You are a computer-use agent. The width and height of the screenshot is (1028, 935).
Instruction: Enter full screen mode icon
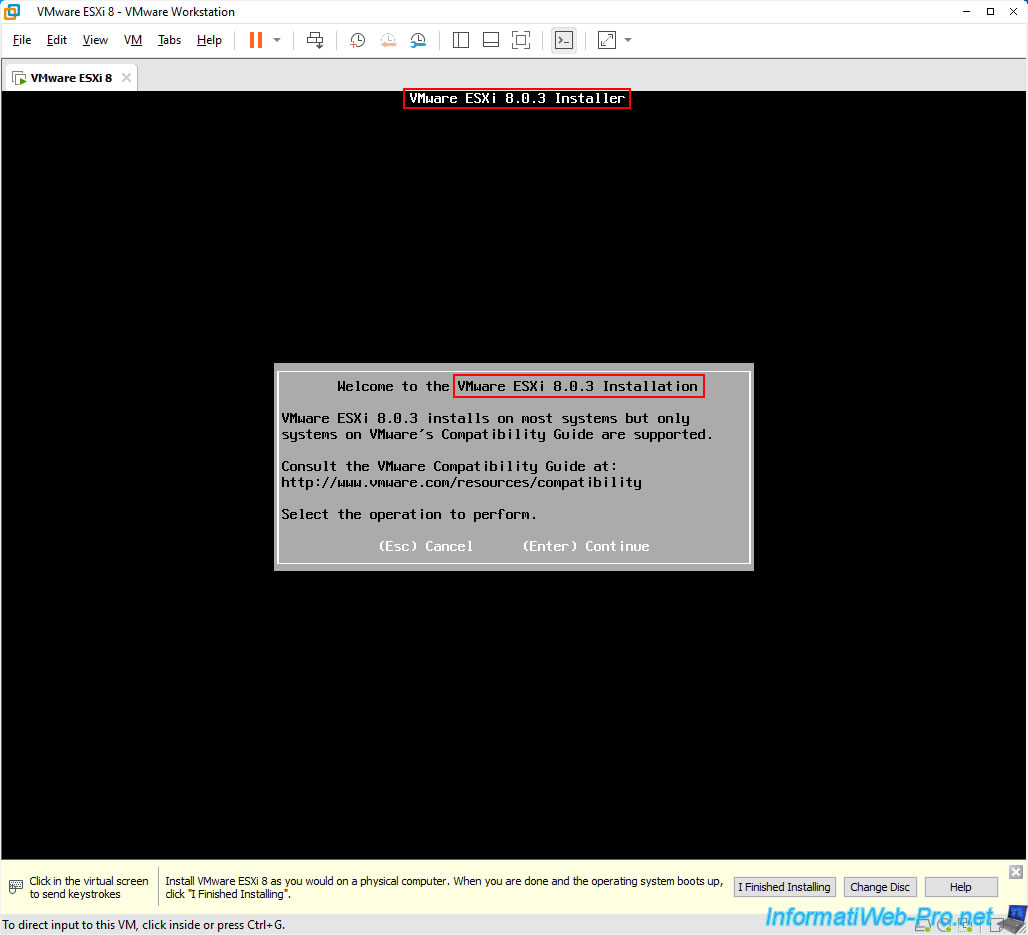pos(521,40)
